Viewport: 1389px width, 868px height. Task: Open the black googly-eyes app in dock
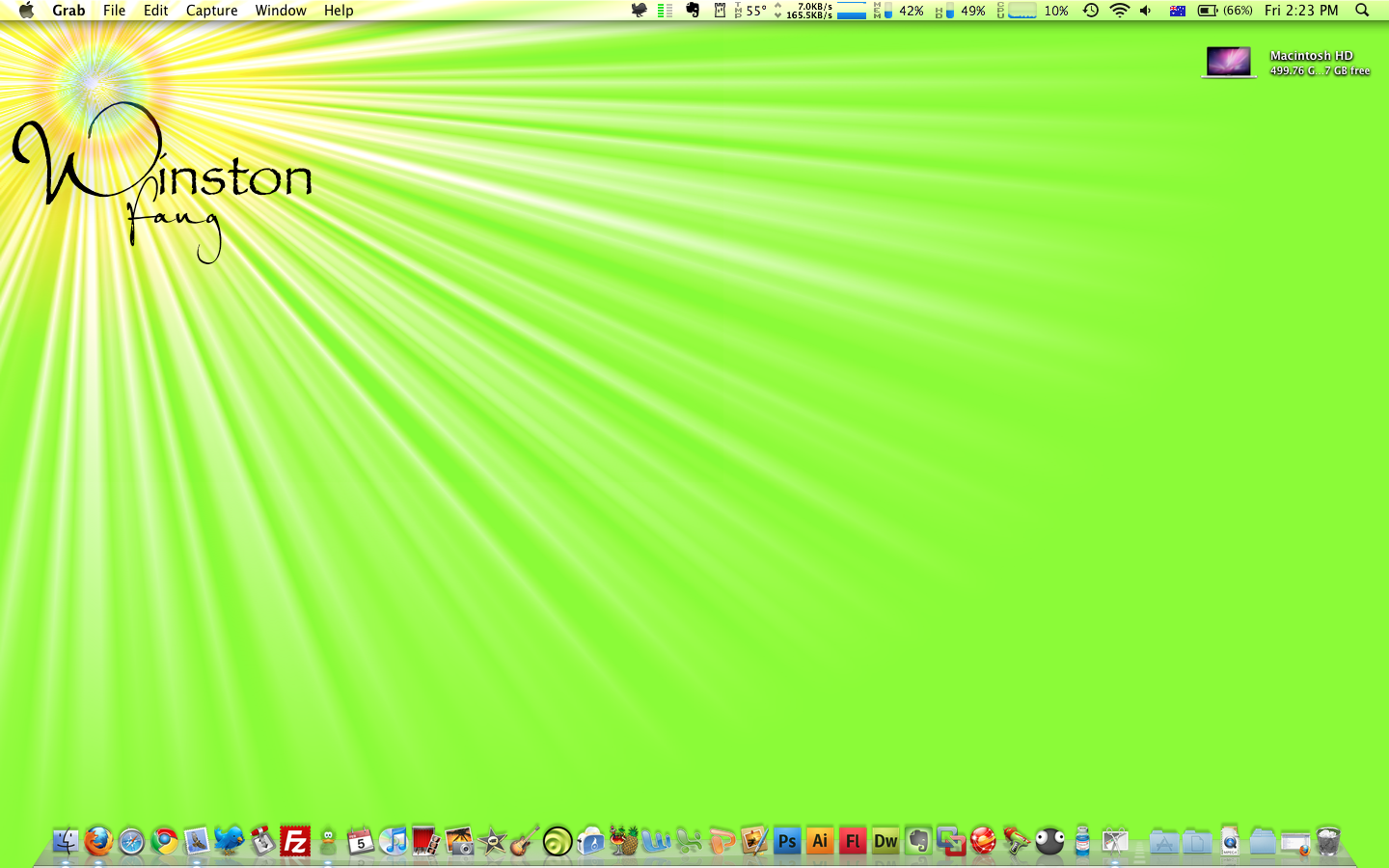(x=1049, y=841)
